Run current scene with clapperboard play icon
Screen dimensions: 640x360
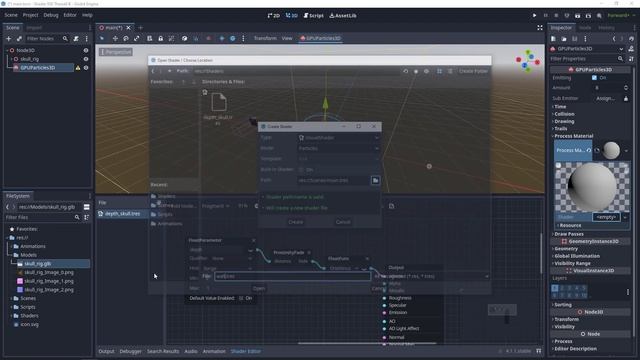(578, 16)
